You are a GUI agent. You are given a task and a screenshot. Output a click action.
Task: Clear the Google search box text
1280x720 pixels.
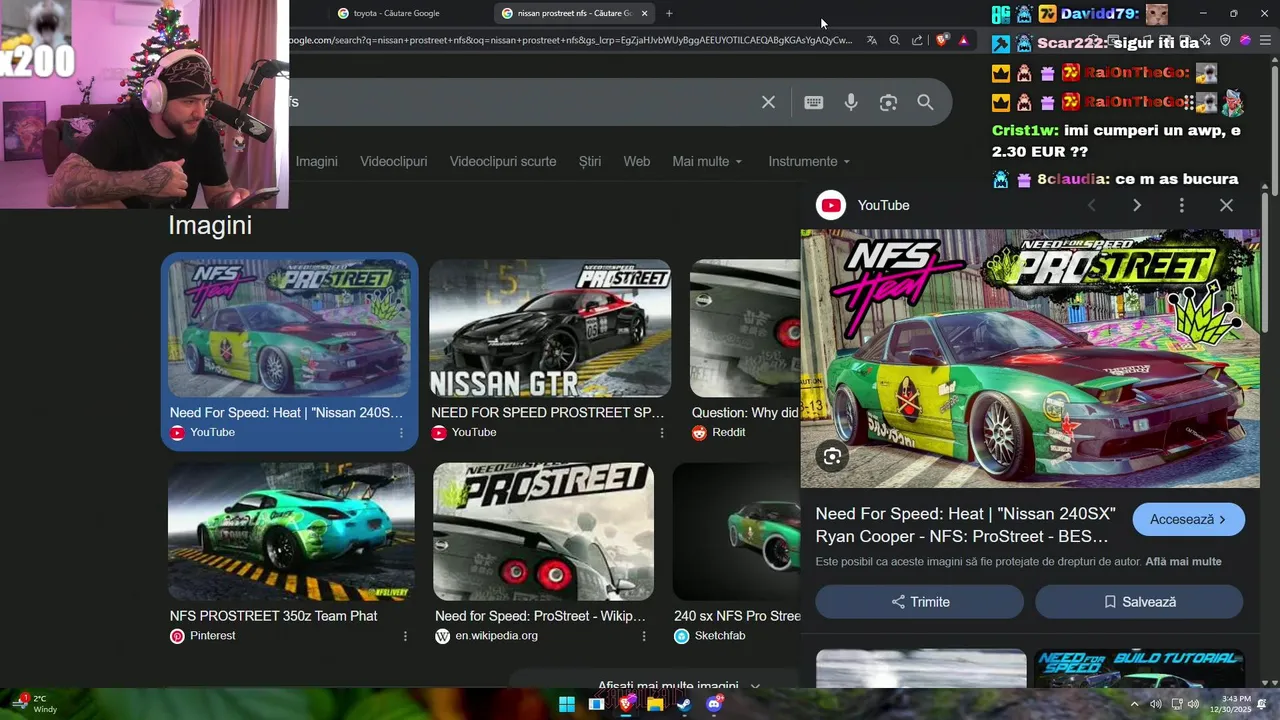pos(768,102)
